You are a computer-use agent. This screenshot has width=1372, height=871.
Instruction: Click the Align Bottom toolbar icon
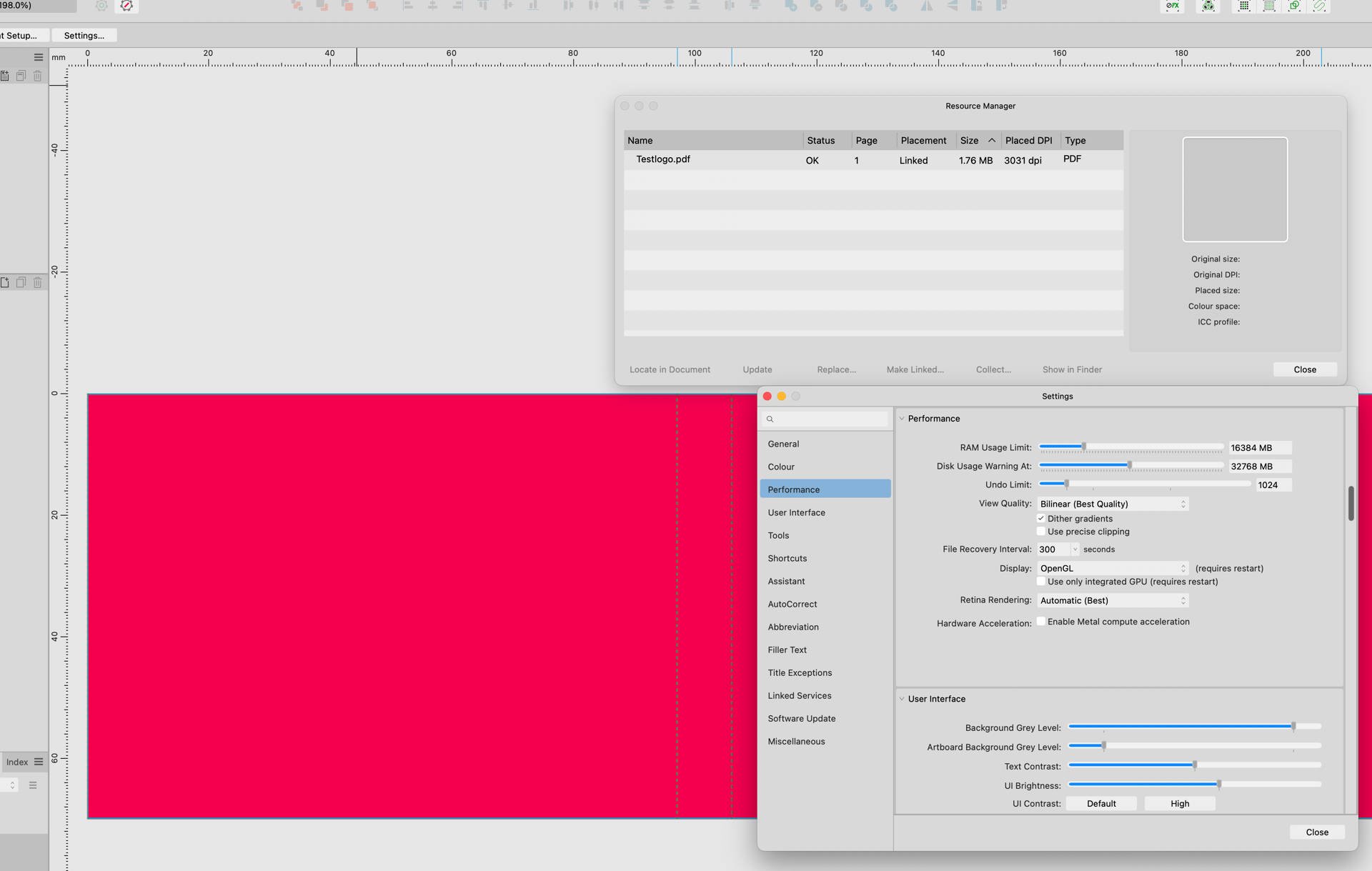click(533, 6)
